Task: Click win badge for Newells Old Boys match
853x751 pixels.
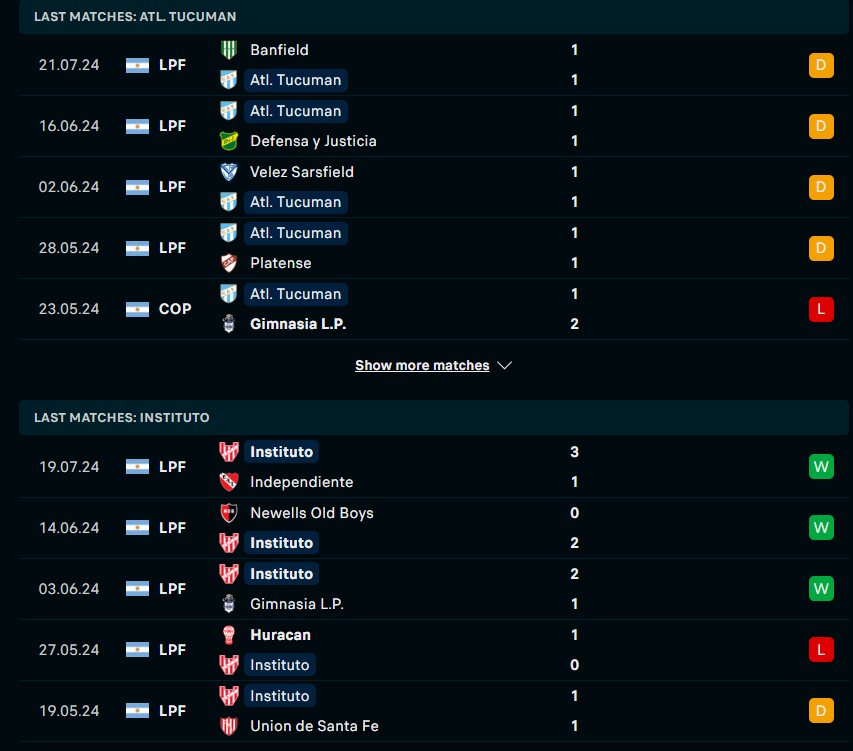Action: coord(821,527)
